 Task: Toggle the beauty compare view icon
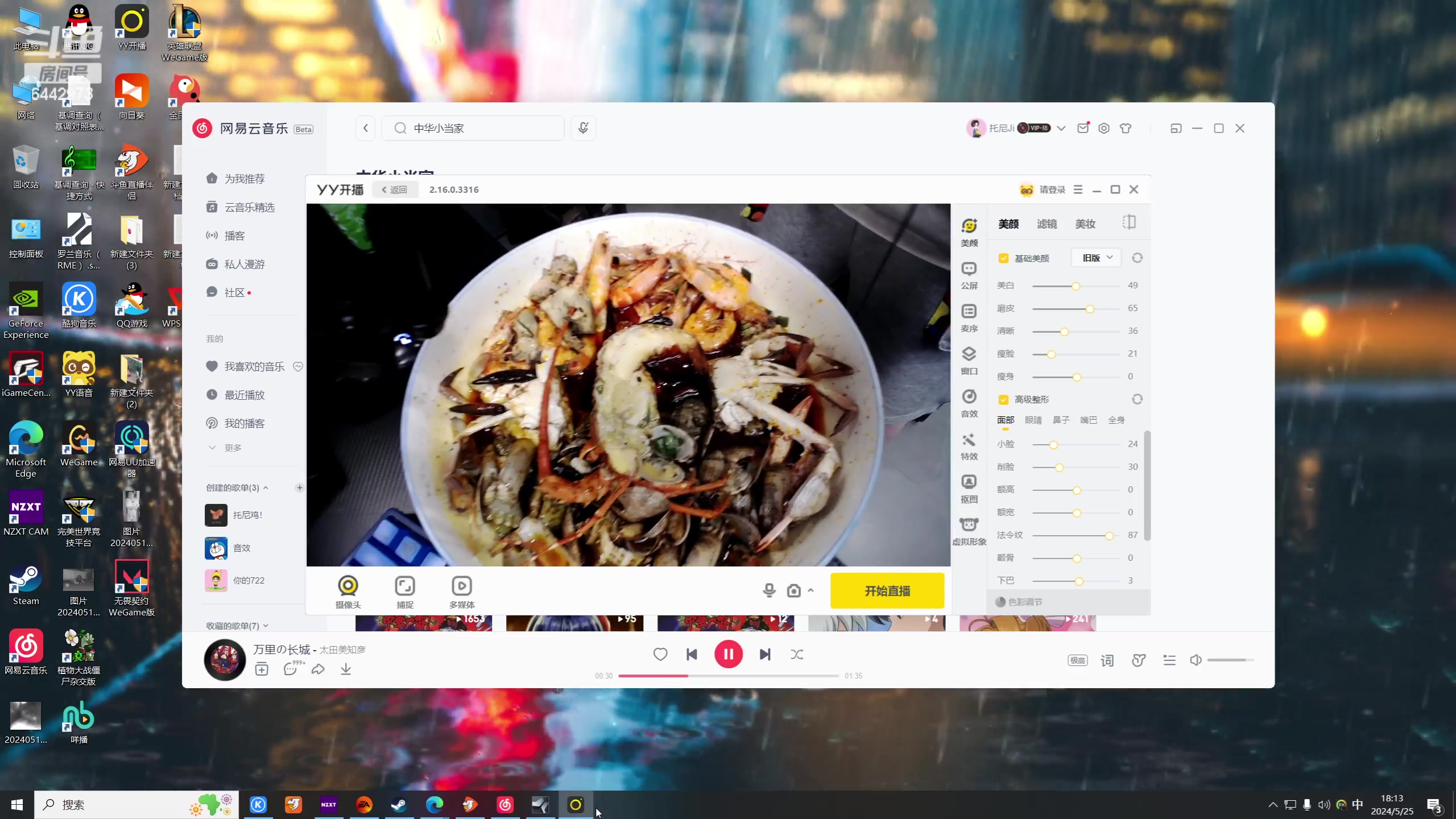(1129, 222)
